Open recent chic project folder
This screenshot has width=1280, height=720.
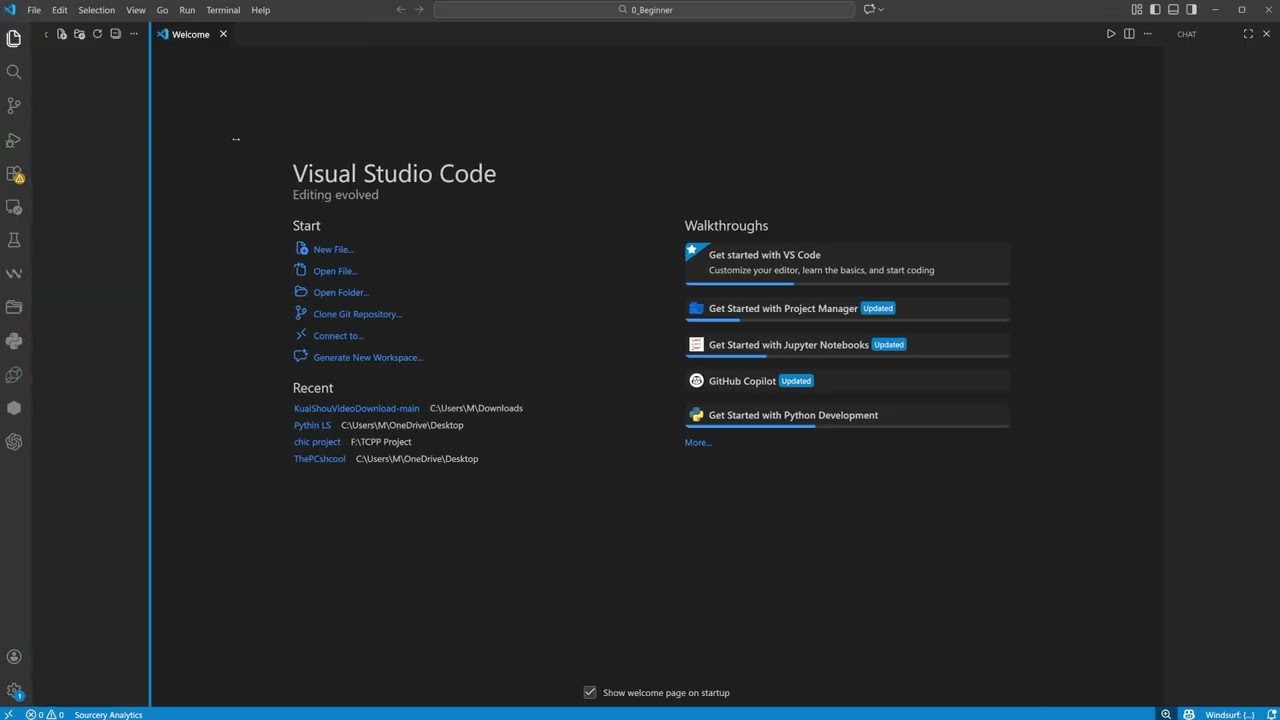tap(317, 442)
